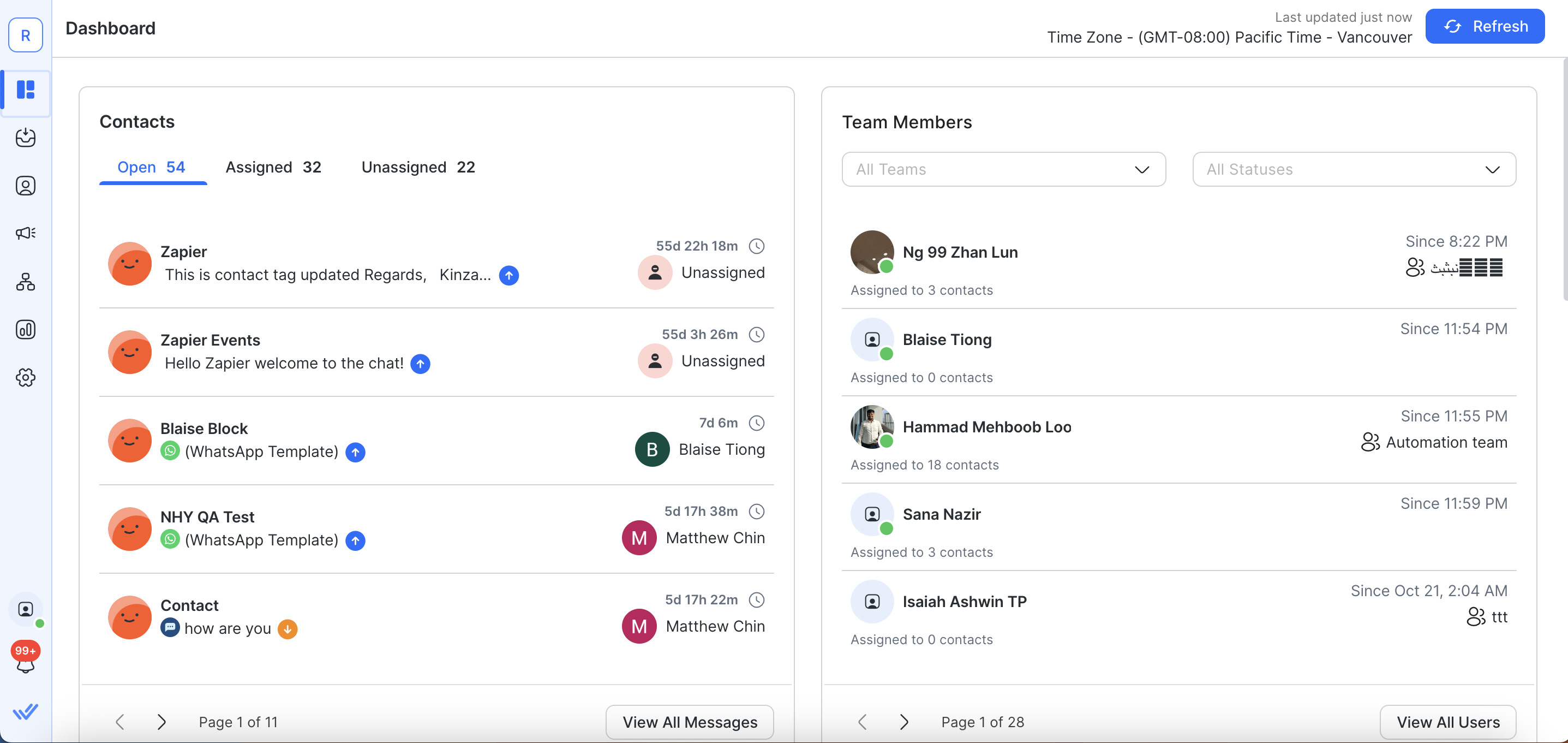The image size is (1568, 743).
Task: Open the Contacts icon in sidebar
Action: 26,186
